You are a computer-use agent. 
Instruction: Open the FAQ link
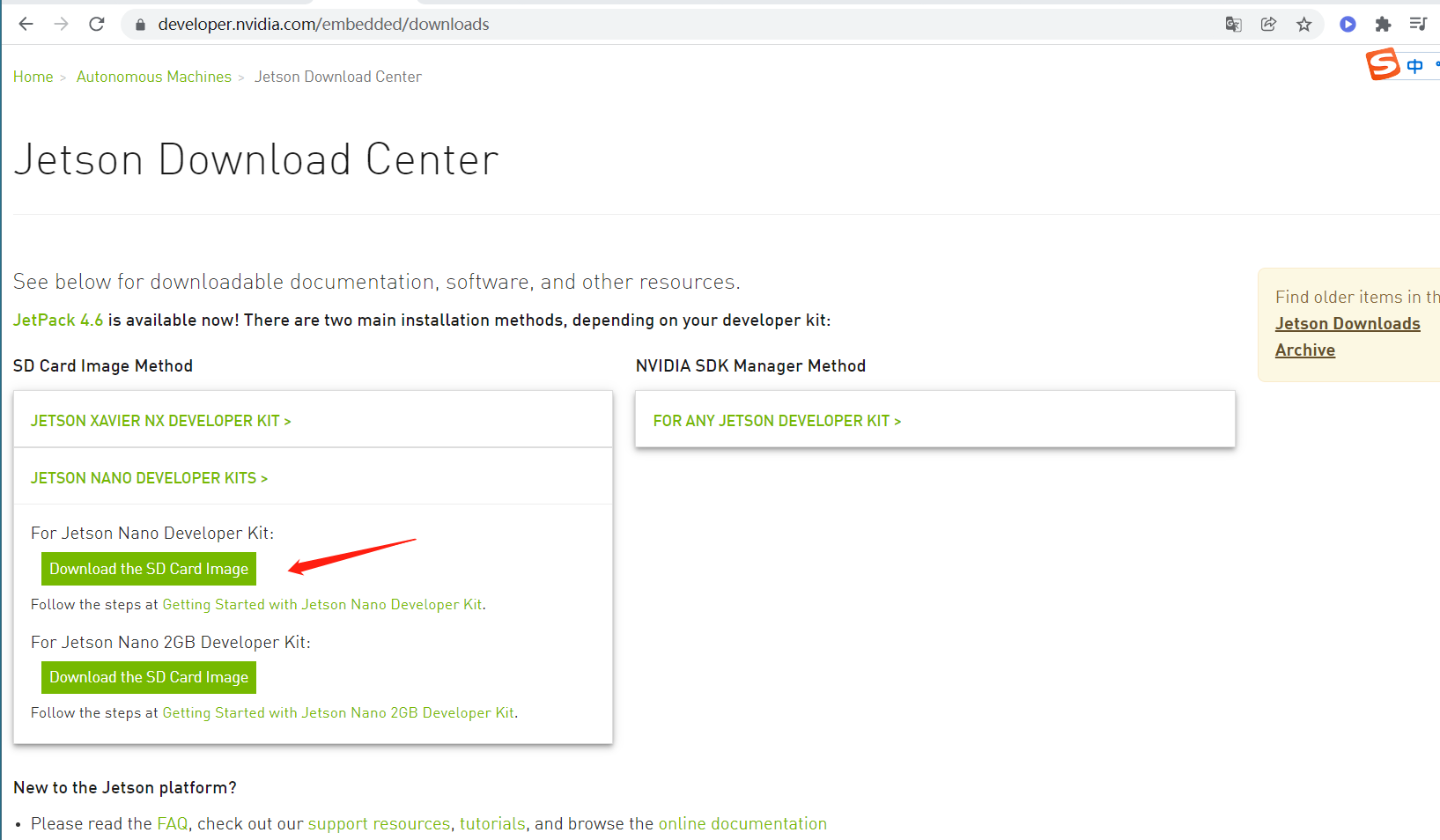tap(173, 823)
